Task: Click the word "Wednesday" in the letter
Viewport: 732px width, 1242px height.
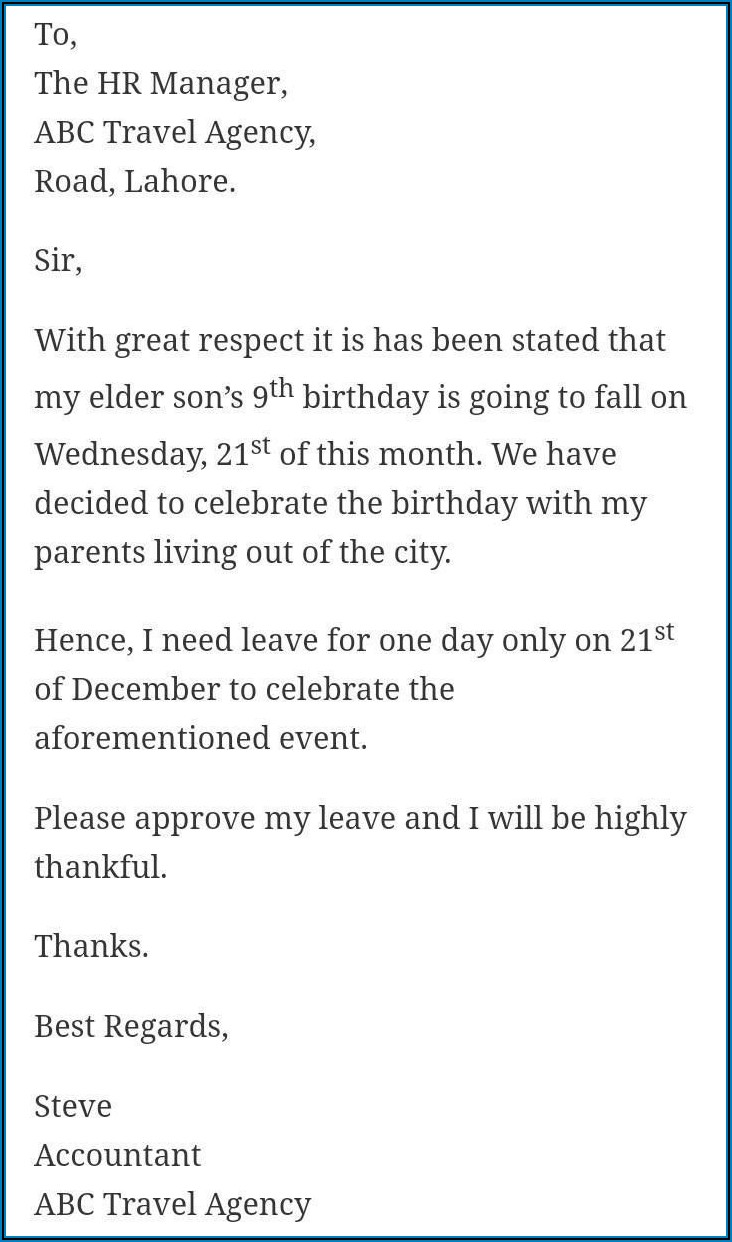Action: pos(119,455)
